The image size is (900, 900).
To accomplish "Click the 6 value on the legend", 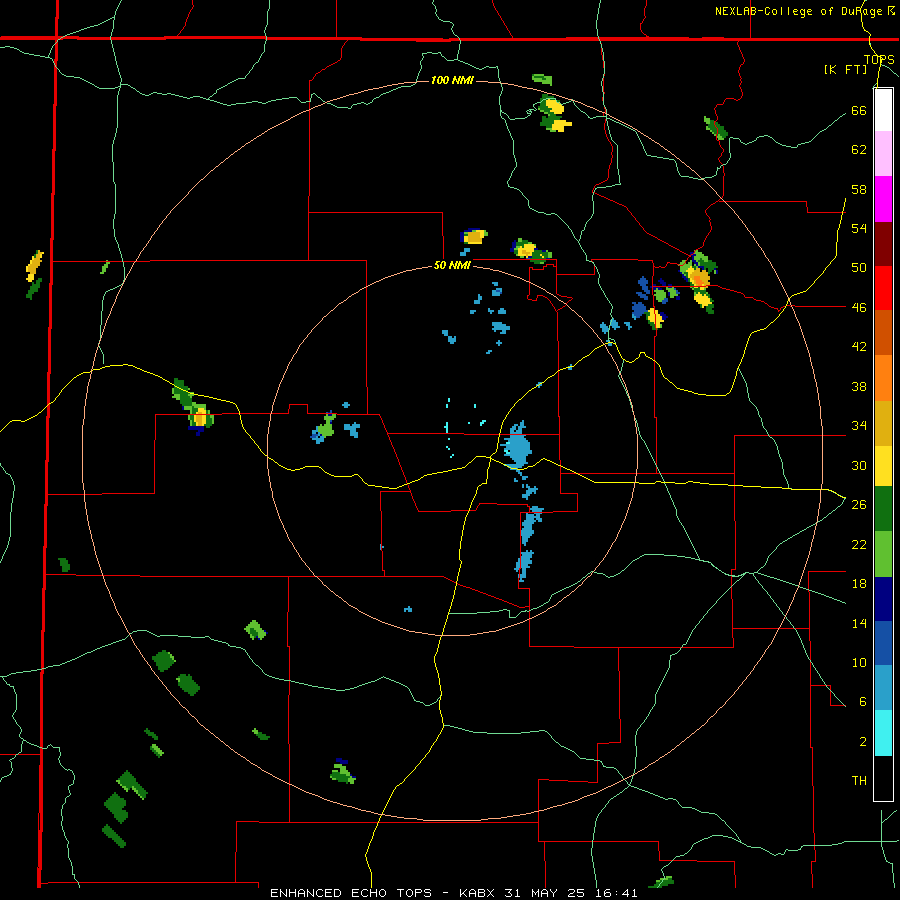I will pyautogui.click(x=863, y=702).
